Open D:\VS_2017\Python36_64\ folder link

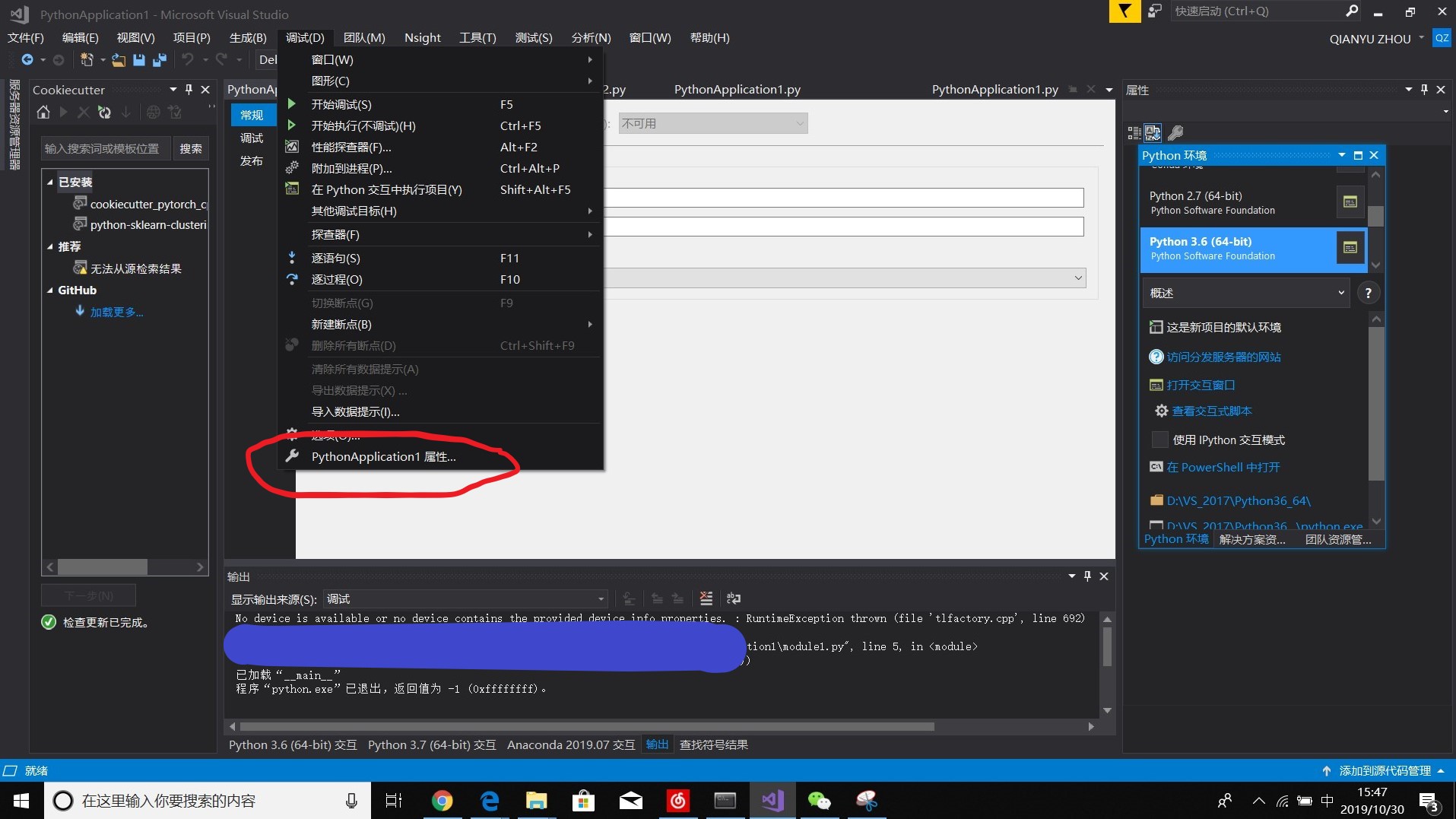coord(1239,500)
